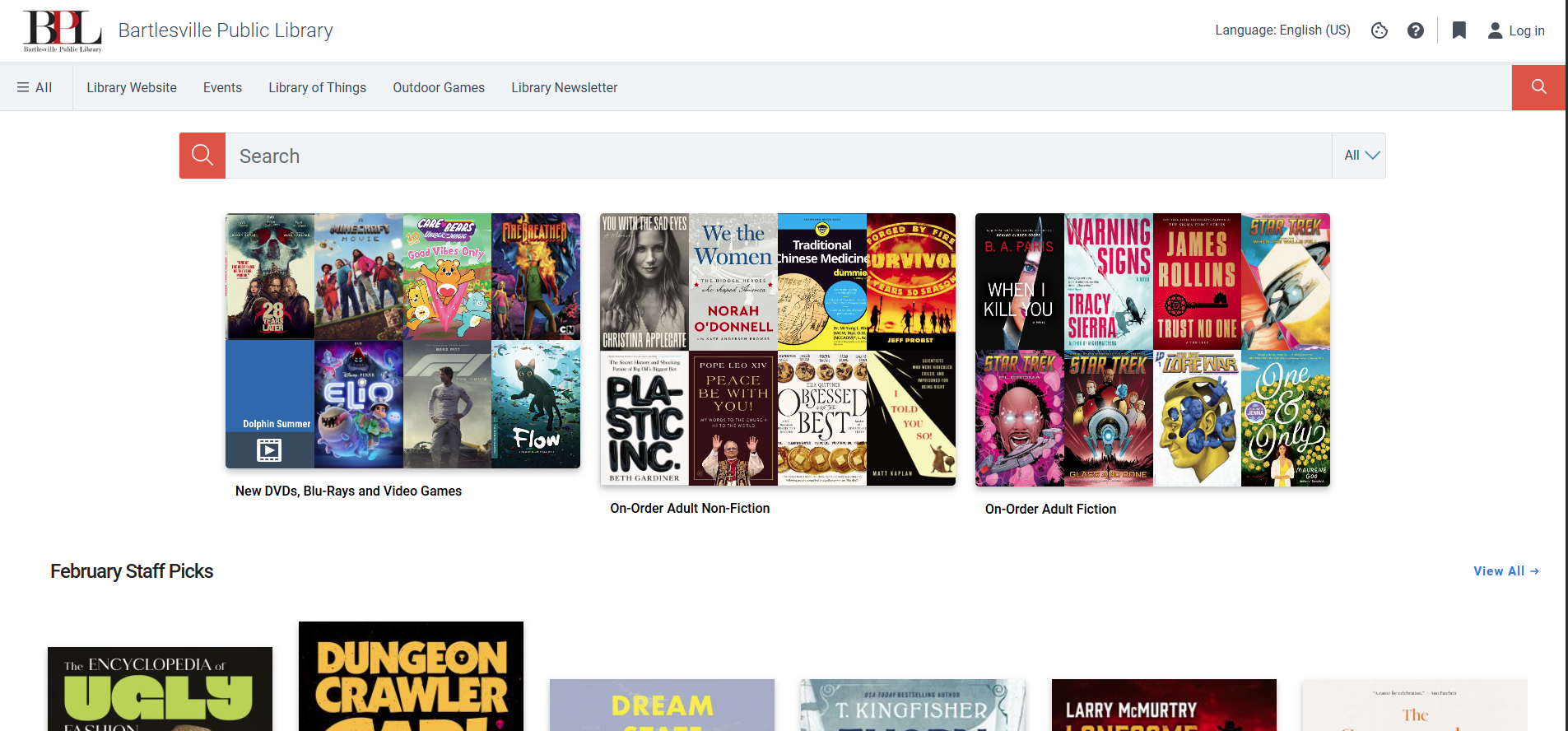1568x731 pixels.
Task: Select Obsessed with the Best cover
Action: pos(822,418)
